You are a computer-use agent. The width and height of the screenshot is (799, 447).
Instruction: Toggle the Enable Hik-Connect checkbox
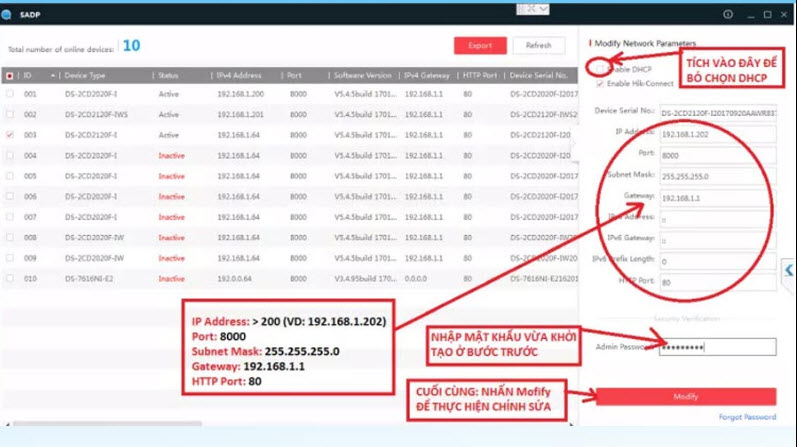click(x=599, y=83)
